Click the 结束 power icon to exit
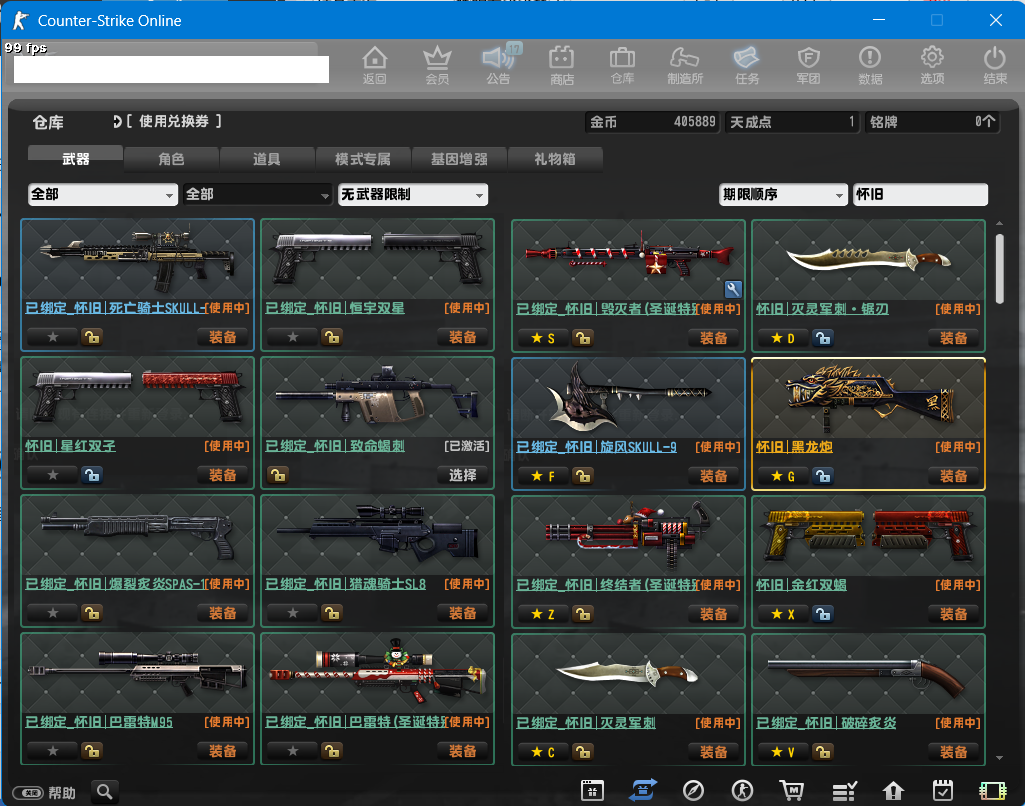This screenshot has width=1025, height=806. pyautogui.click(x=995, y=65)
